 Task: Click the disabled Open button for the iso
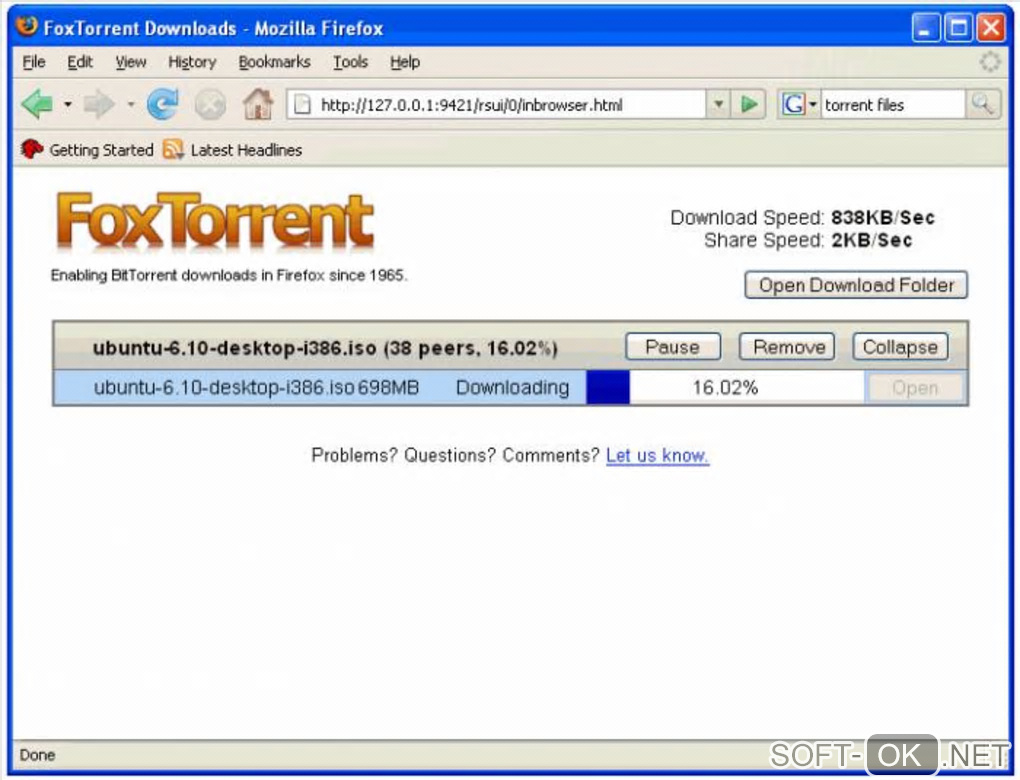point(915,388)
